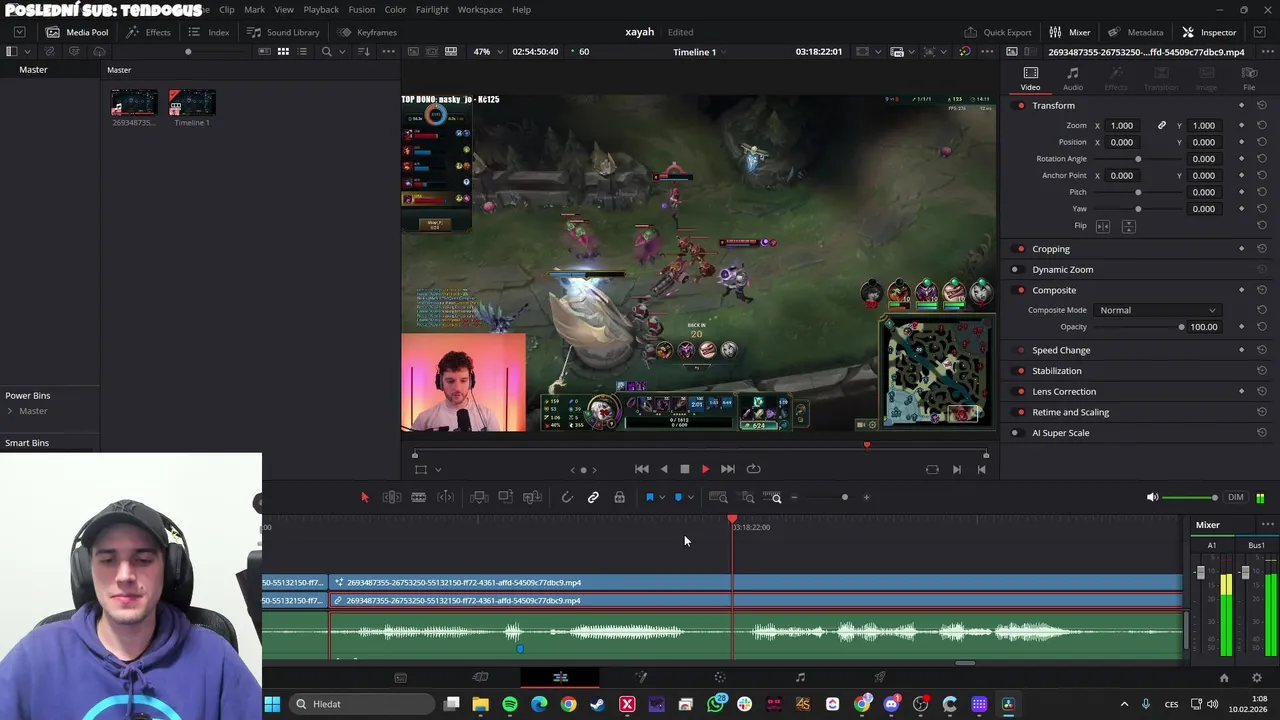Select the Timeline 1 thumbnail
The height and width of the screenshot is (720, 1280).
tap(192, 102)
